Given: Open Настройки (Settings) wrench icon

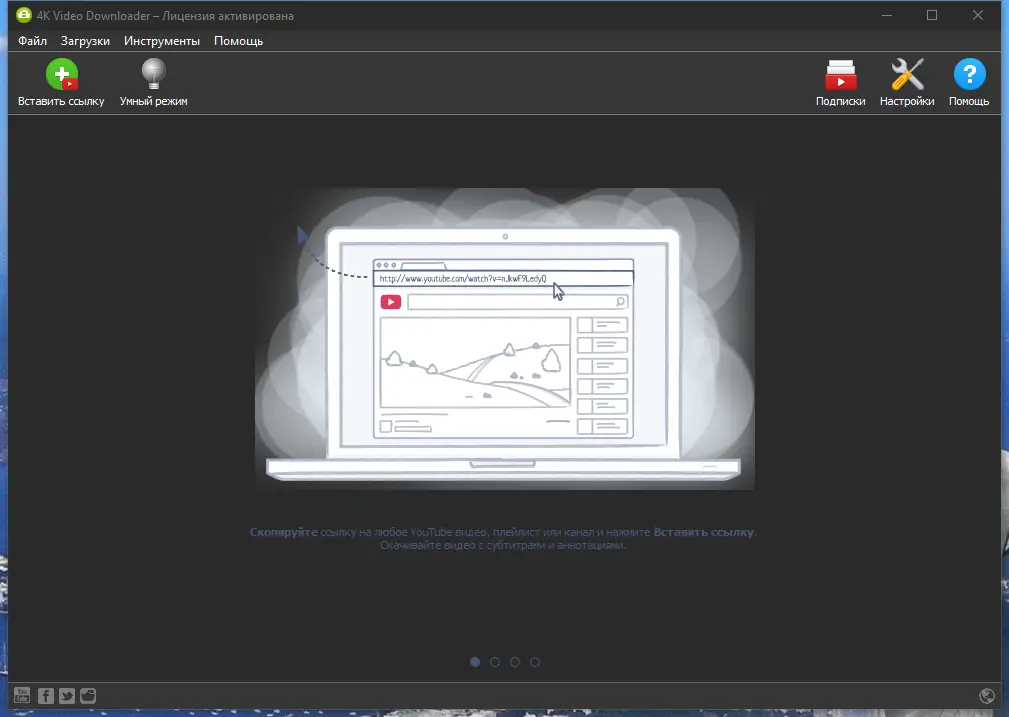Looking at the screenshot, I should tap(907, 74).
